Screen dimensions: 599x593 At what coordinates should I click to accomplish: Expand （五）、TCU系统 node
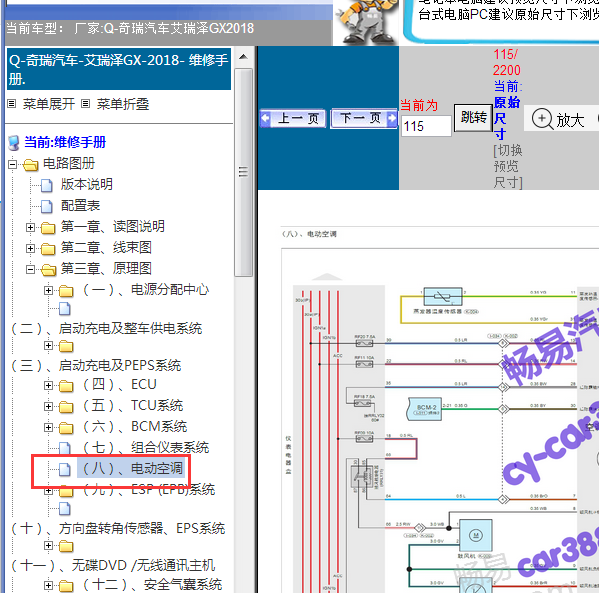[x=48, y=406]
